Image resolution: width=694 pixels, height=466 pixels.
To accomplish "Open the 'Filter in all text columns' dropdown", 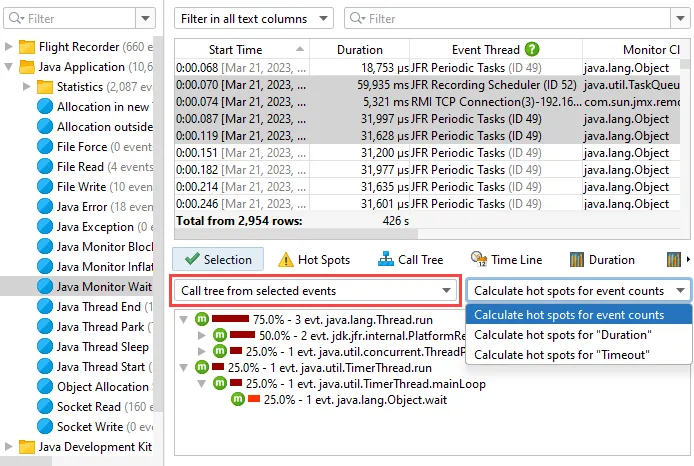I will point(254,18).
